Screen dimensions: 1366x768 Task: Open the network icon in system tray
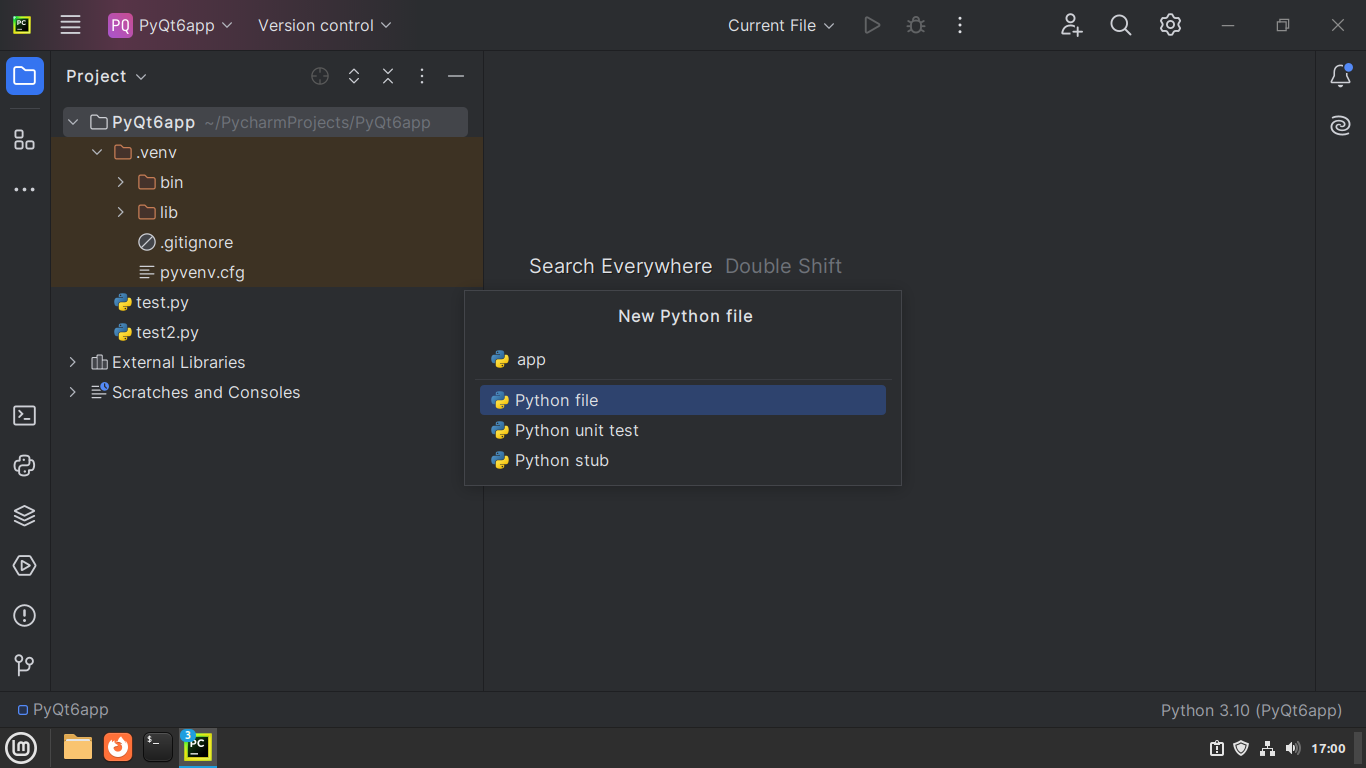(1267, 748)
